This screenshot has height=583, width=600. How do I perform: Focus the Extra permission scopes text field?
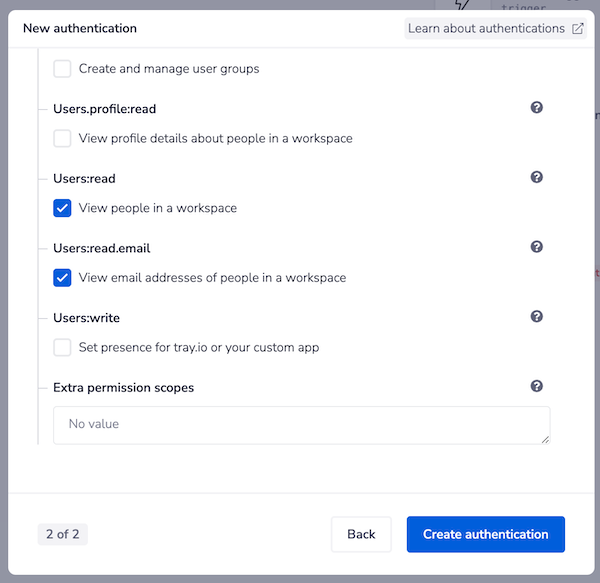[x=301, y=424]
